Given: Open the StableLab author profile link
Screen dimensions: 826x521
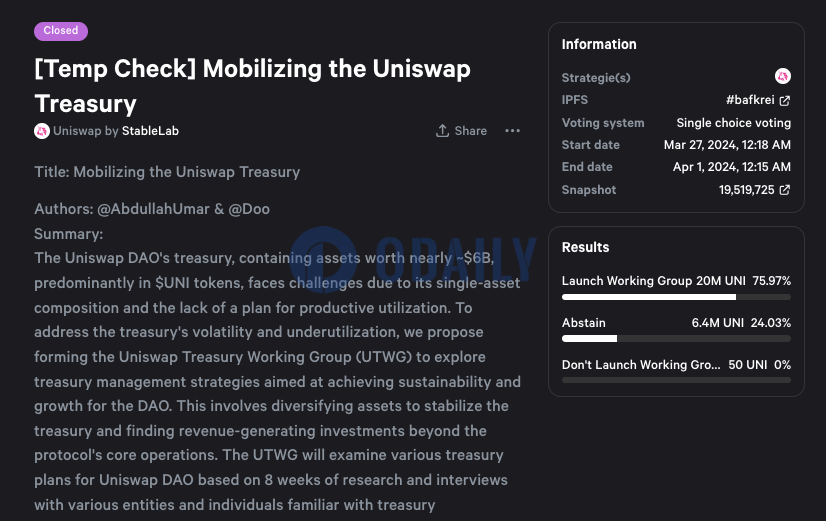Looking at the screenshot, I should (150, 131).
